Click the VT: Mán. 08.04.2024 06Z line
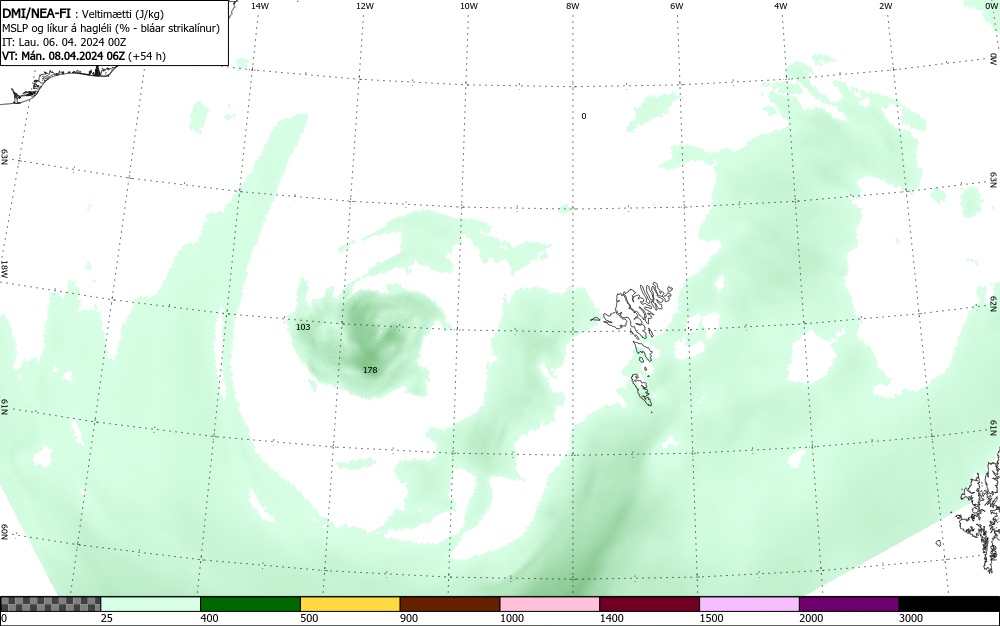 click(84, 56)
